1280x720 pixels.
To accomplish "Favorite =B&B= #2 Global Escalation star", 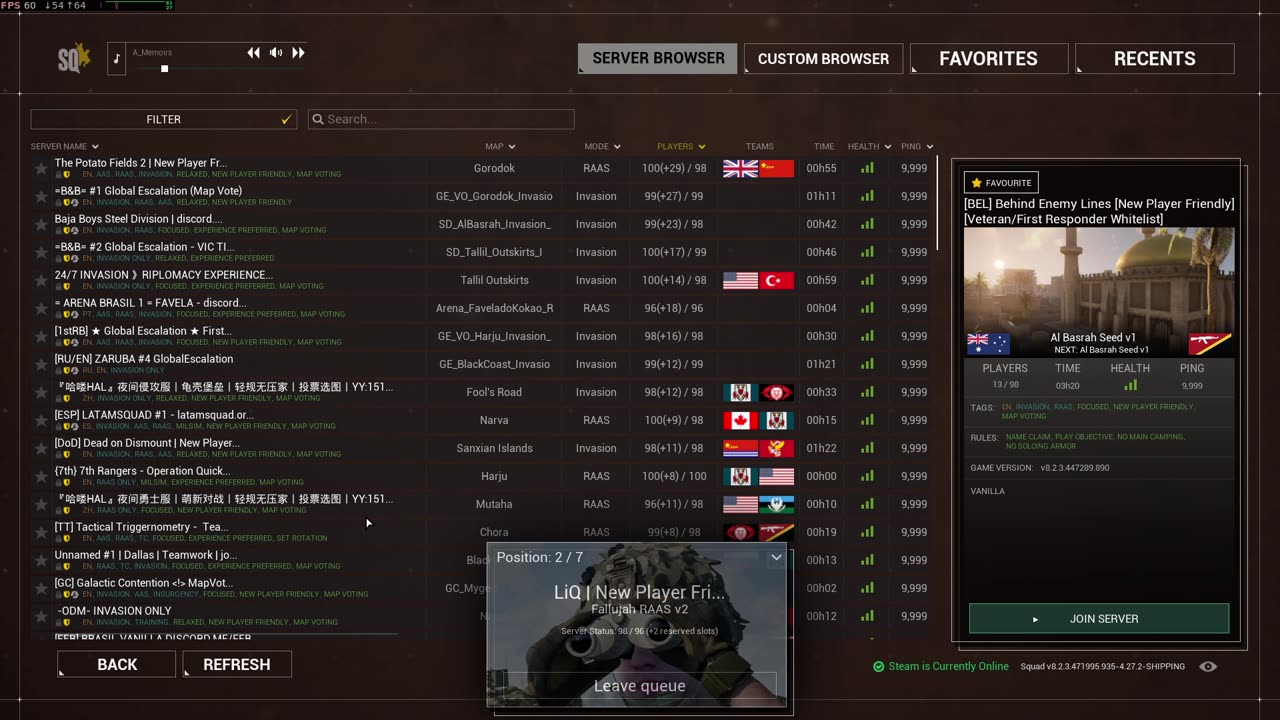I will tap(41, 252).
